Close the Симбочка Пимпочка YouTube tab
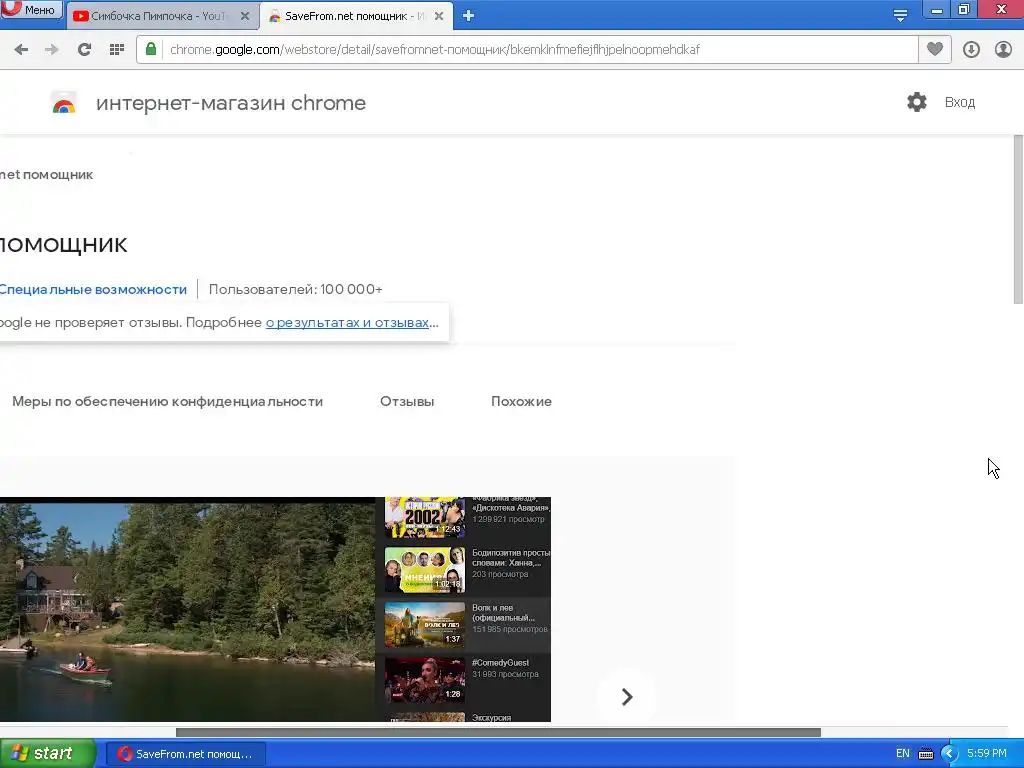Screen dimensions: 1024x768 pos(245,16)
